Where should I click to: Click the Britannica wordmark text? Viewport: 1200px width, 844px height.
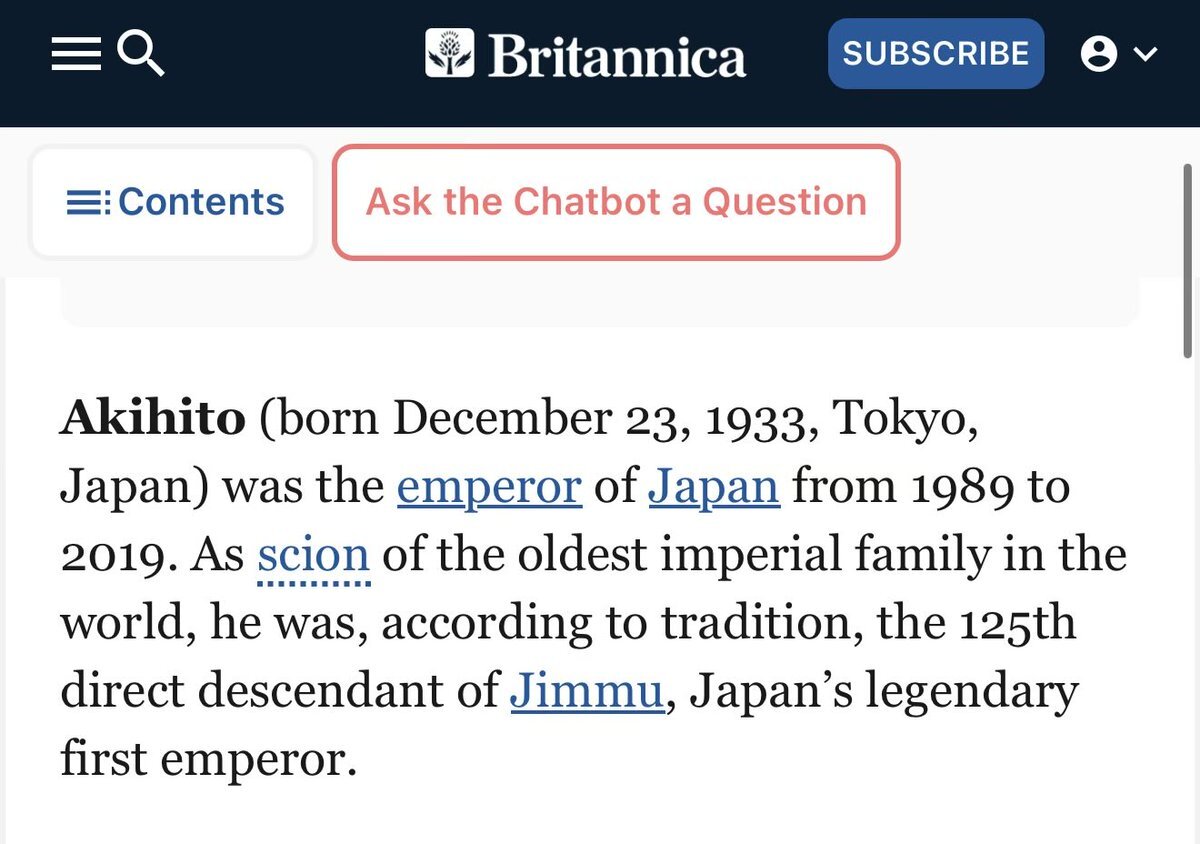(x=617, y=56)
